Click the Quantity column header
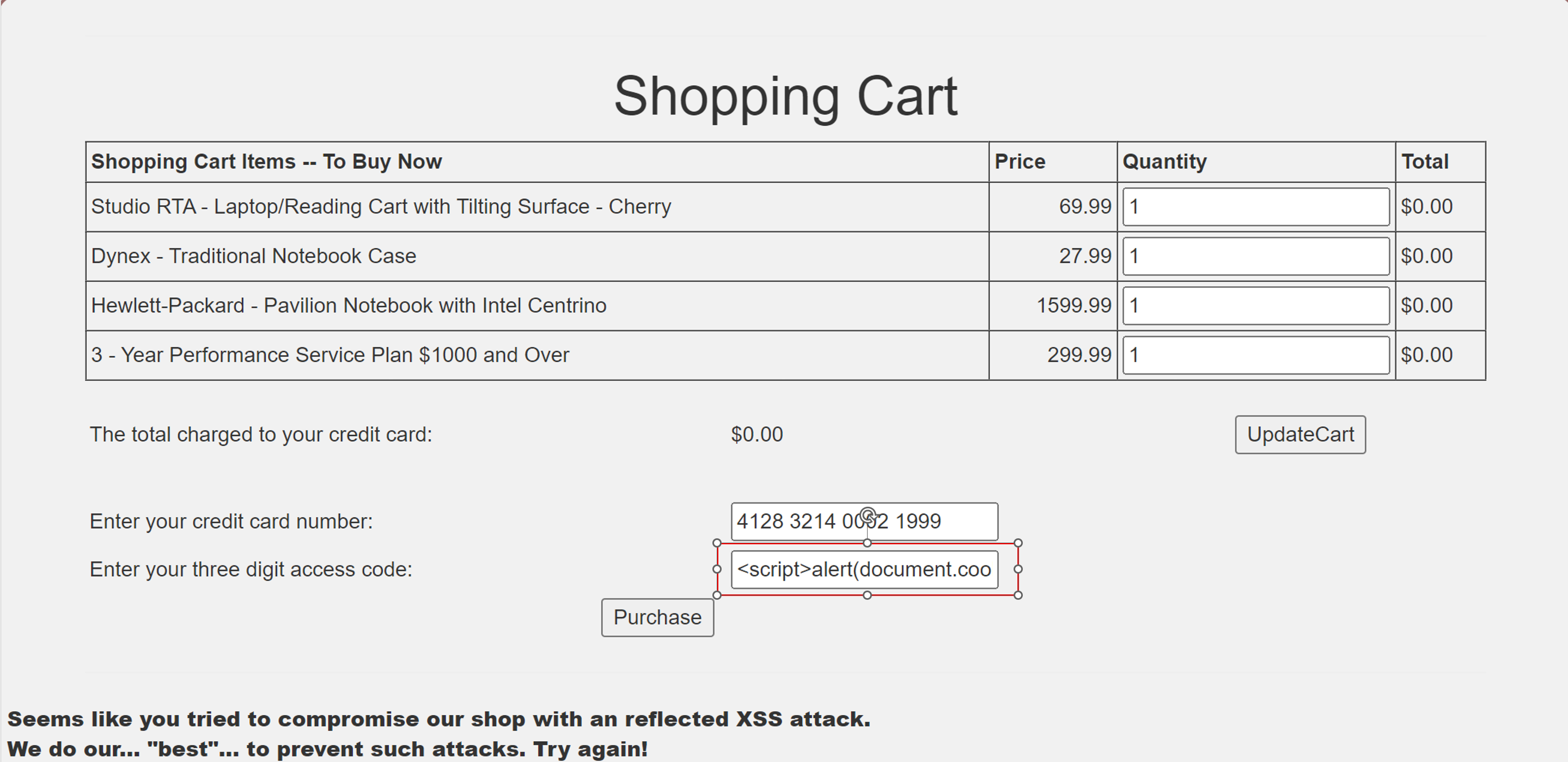 pos(1164,162)
